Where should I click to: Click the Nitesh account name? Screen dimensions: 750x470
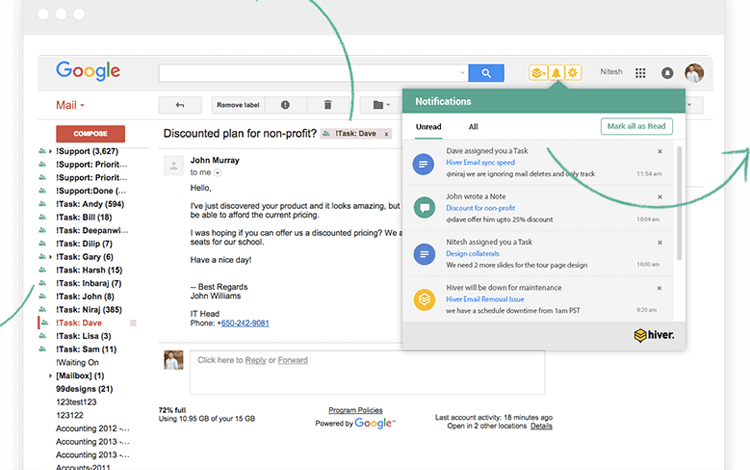click(611, 72)
